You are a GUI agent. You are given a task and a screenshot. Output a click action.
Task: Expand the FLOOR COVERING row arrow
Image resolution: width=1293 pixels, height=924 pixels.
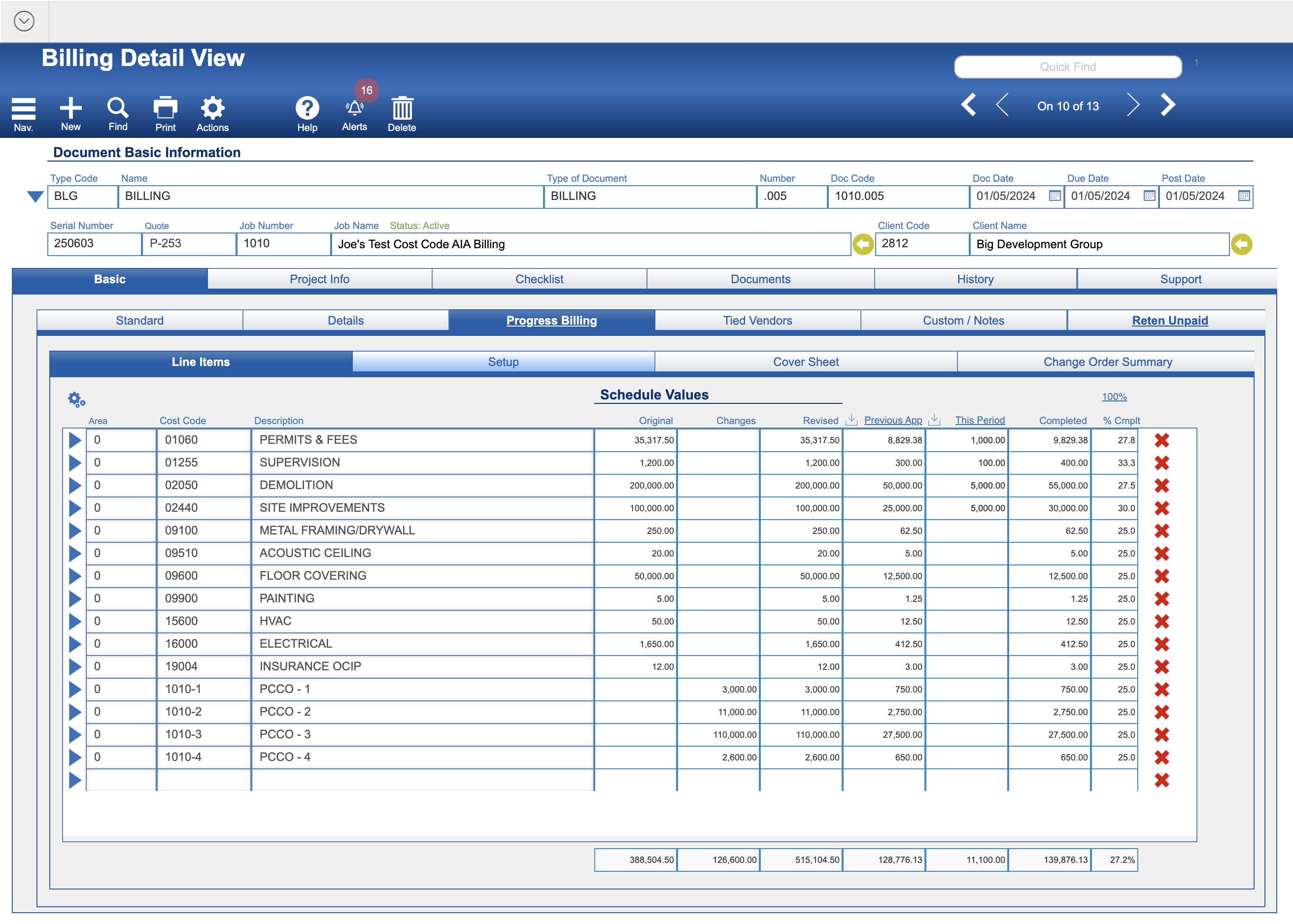click(x=74, y=576)
